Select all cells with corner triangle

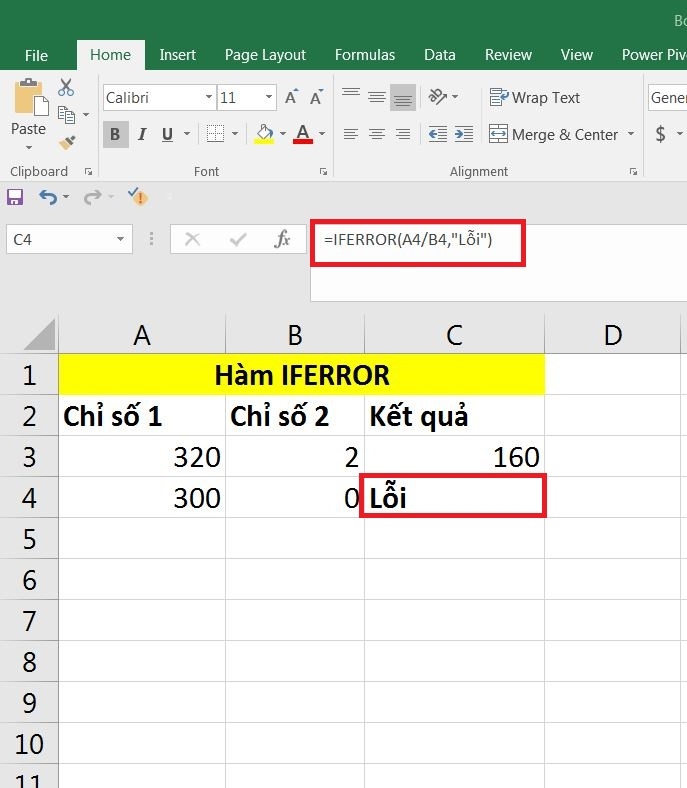click(39, 334)
